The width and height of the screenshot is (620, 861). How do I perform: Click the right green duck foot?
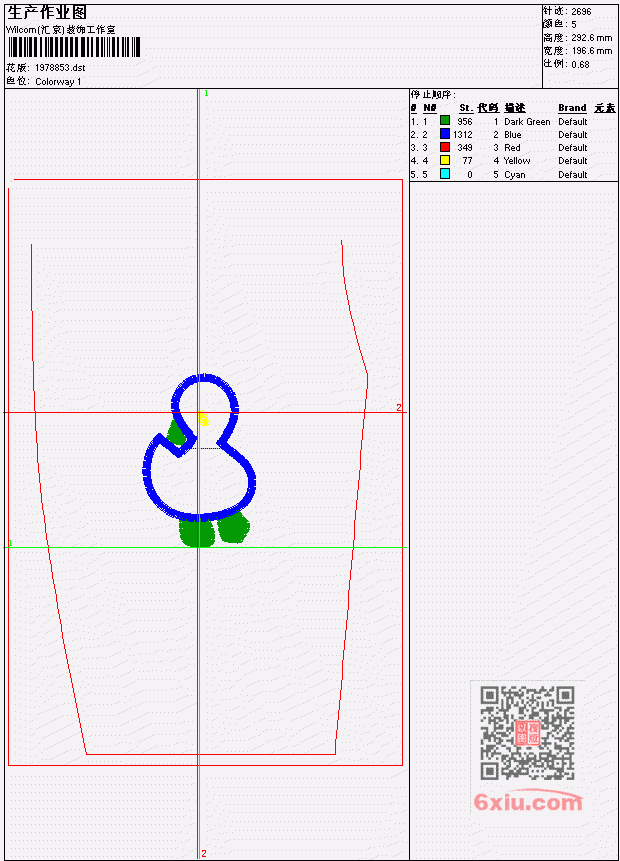tap(233, 528)
